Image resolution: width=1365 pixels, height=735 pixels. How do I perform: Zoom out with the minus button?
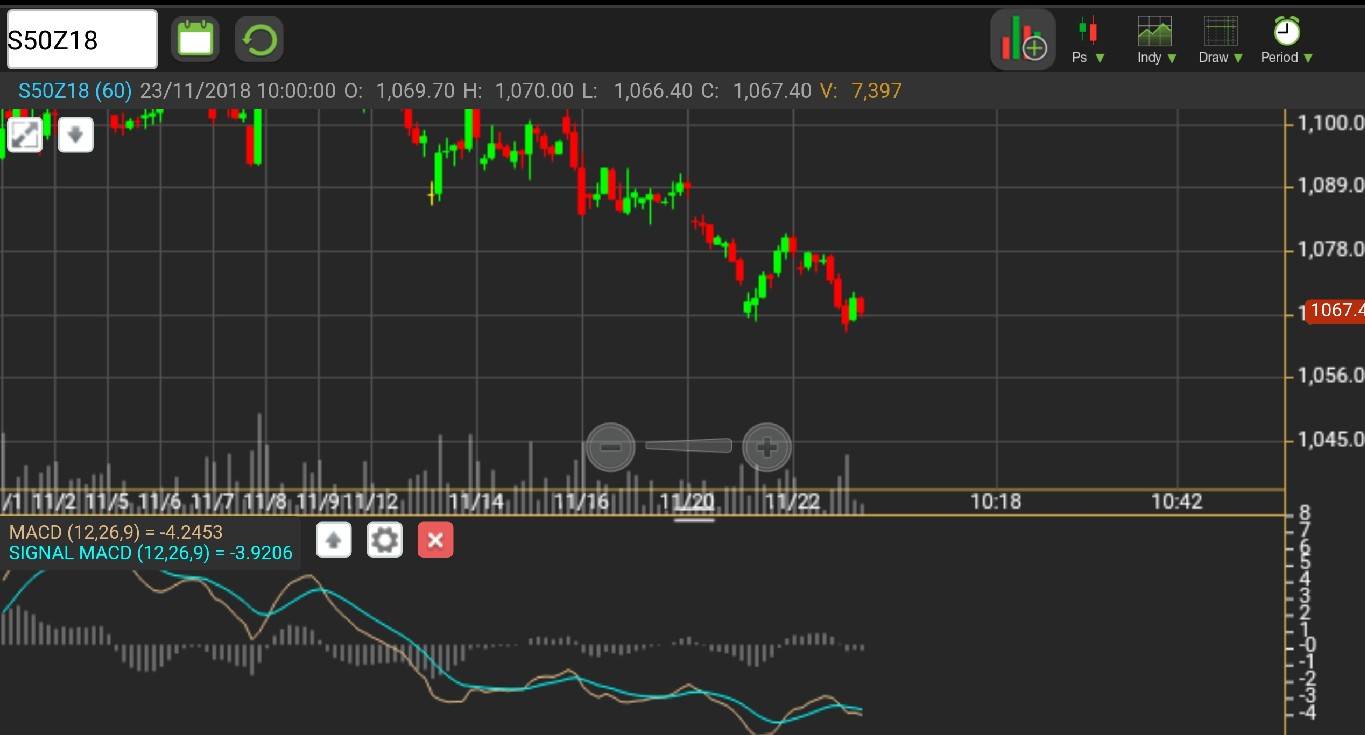coord(611,447)
